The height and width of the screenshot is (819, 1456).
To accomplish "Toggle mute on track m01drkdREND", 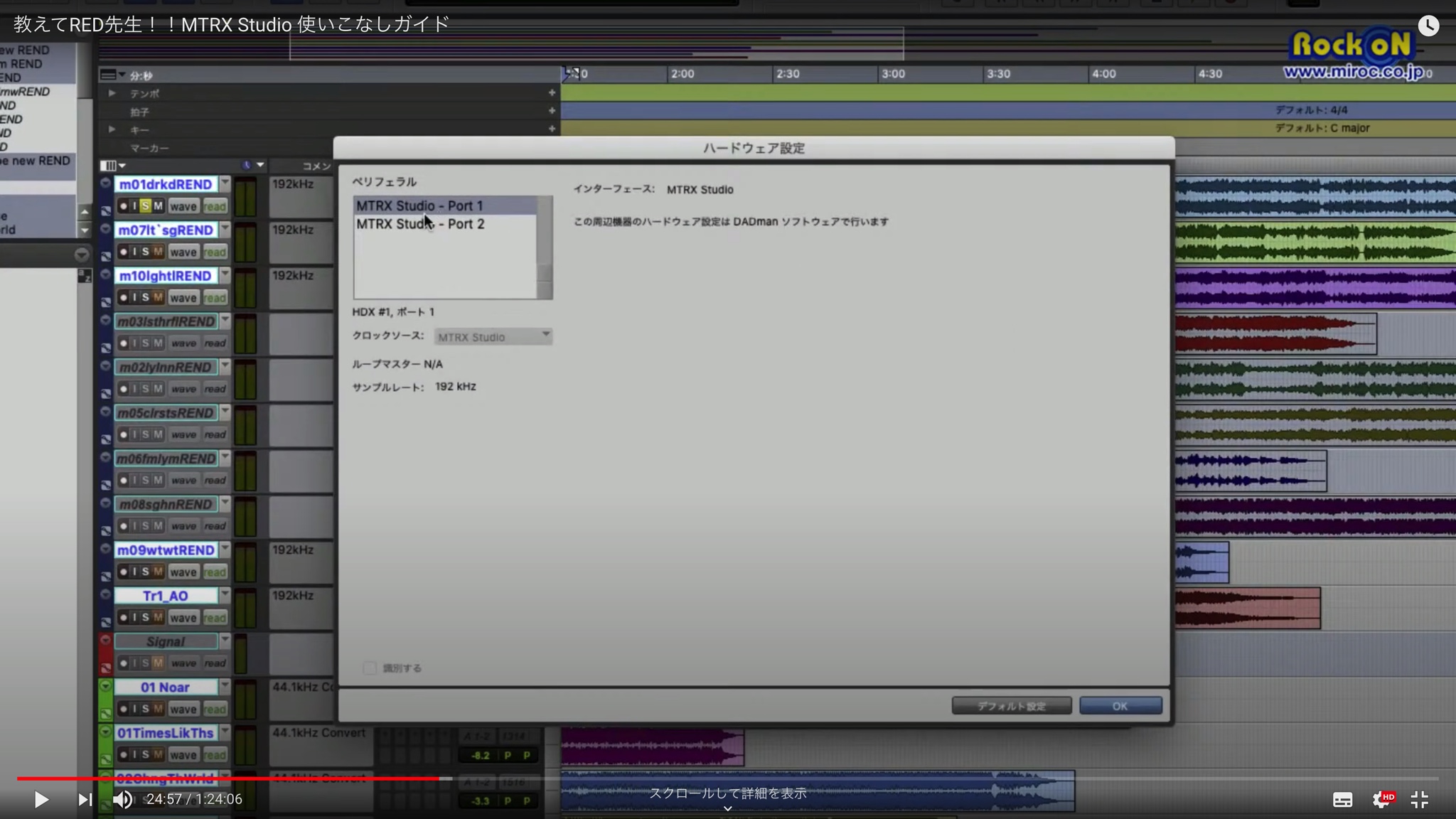I will click(x=158, y=206).
